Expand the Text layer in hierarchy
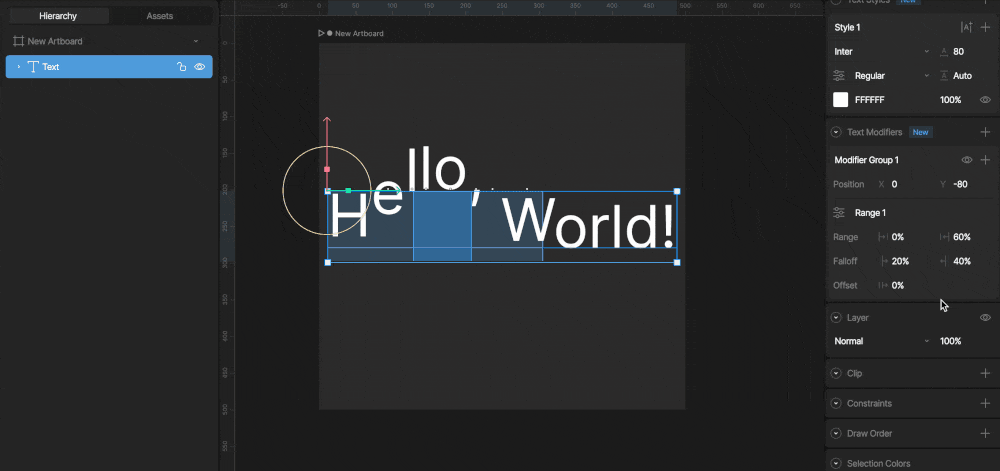Image resolution: width=1000 pixels, height=471 pixels. (18, 66)
